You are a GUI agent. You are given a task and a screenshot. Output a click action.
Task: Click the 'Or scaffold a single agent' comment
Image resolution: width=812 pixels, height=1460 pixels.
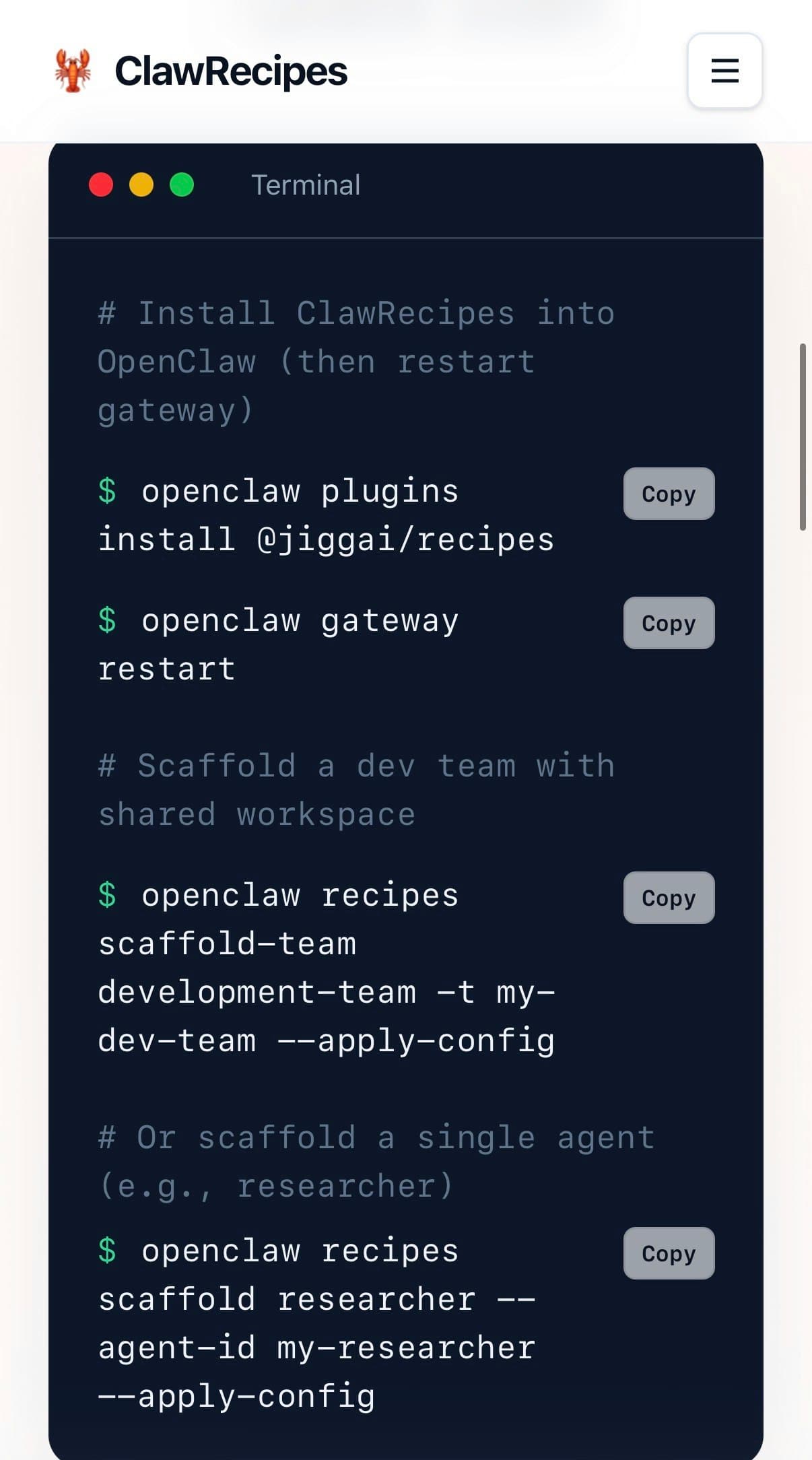(376, 1162)
